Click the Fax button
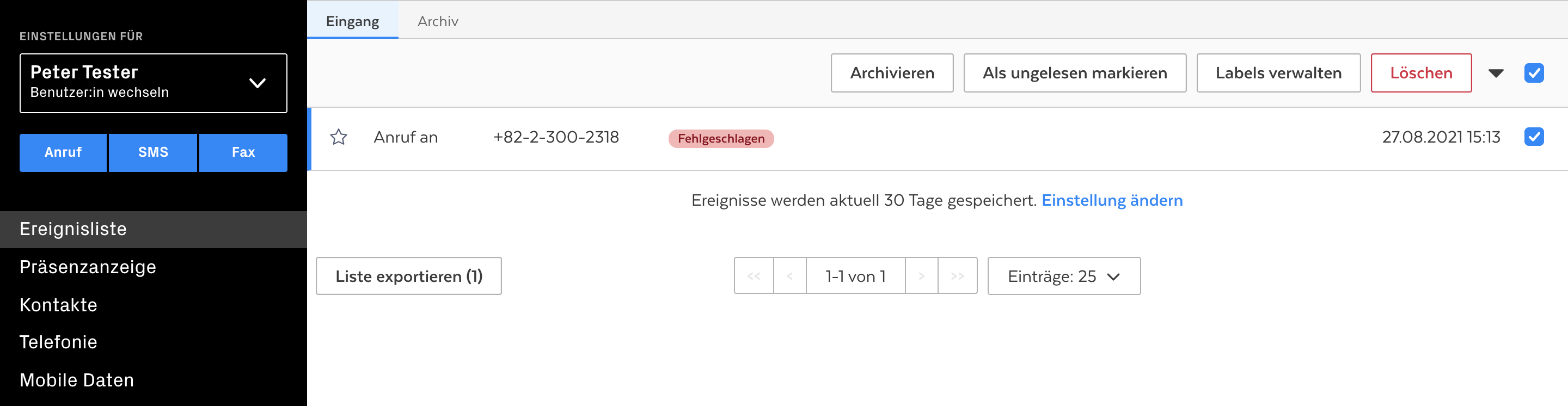This screenshot has height=406, width=1568. coord(243,153)
